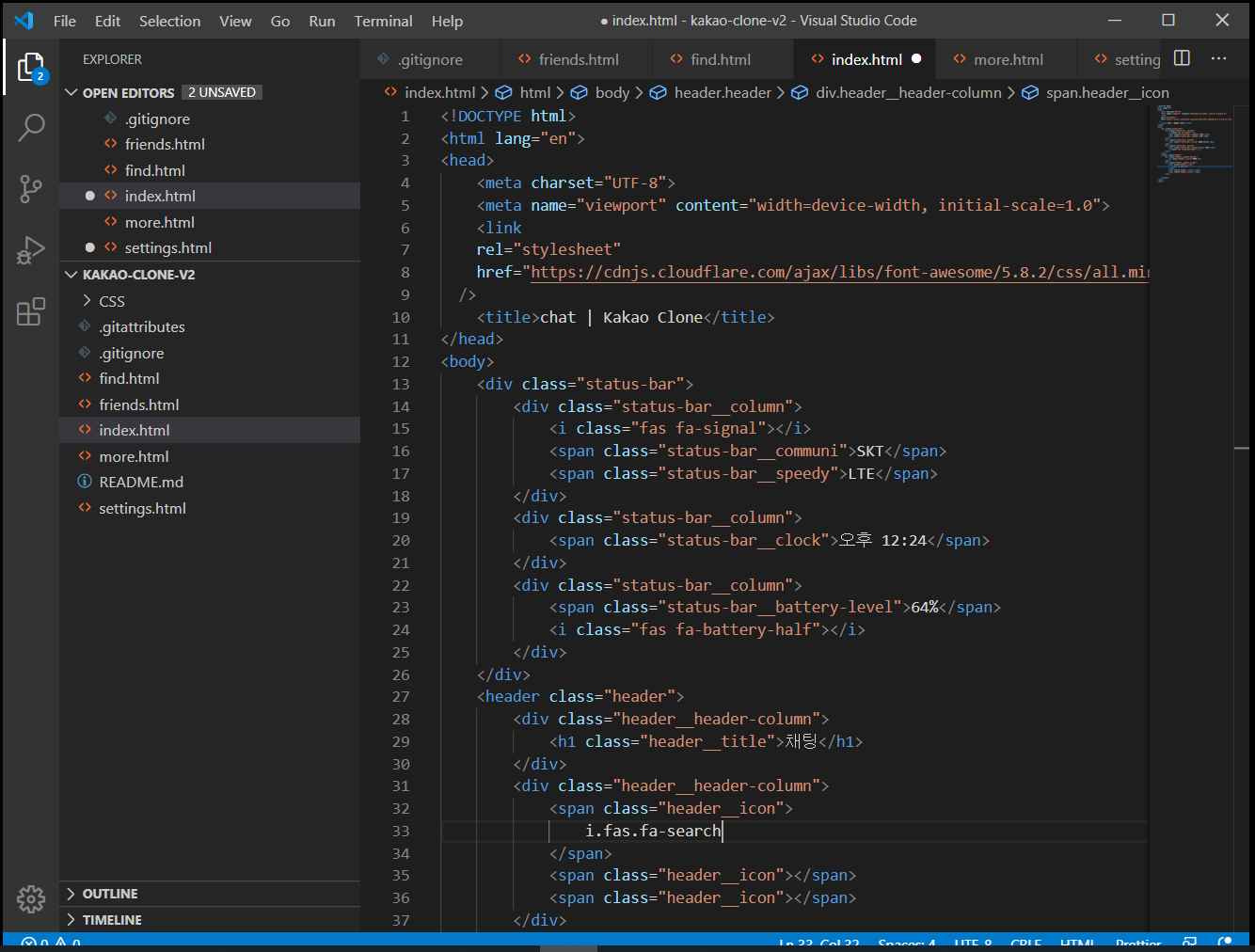Screen dimensions: 1255x952
Task: Switch to the more.html editor tab
Action: [1008, 59]
